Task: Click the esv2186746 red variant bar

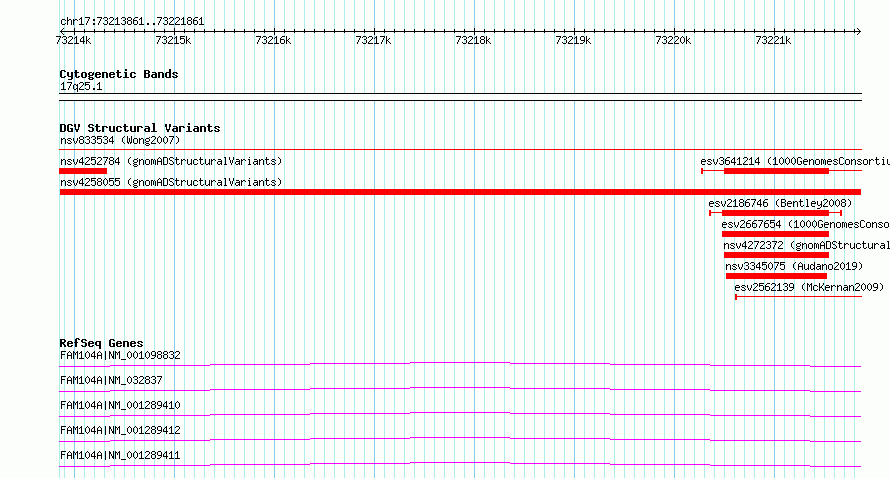Action: pyautogui.click(x=775, y=213)
